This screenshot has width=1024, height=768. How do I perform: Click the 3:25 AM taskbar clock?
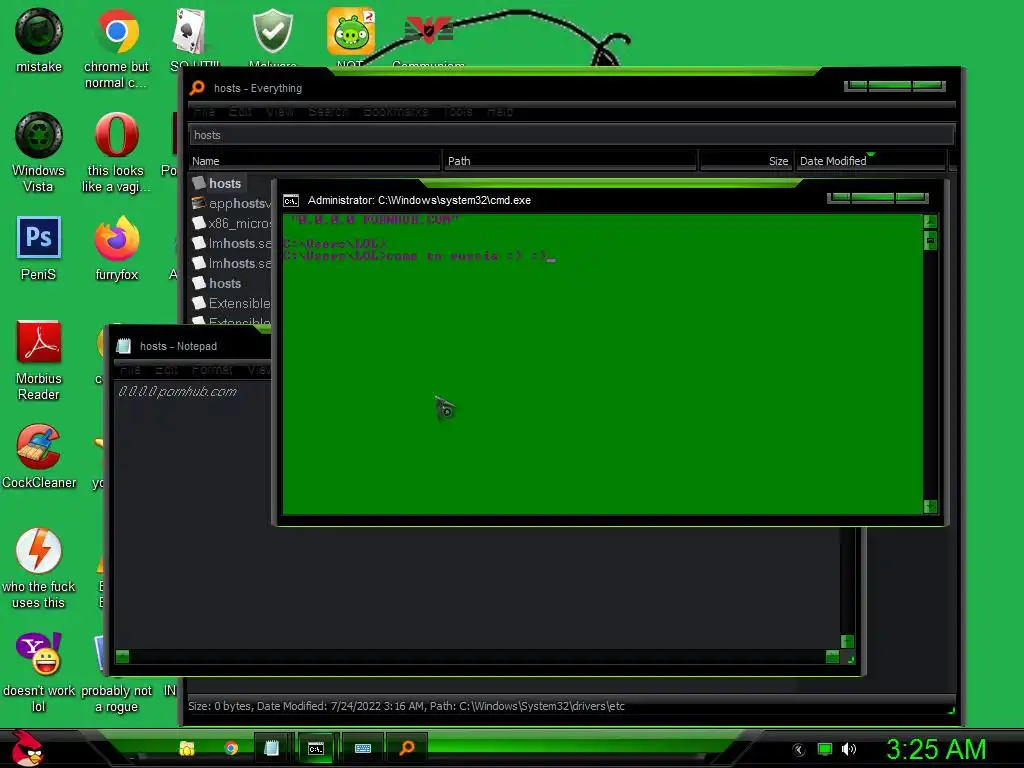click(x=935, y=749)
